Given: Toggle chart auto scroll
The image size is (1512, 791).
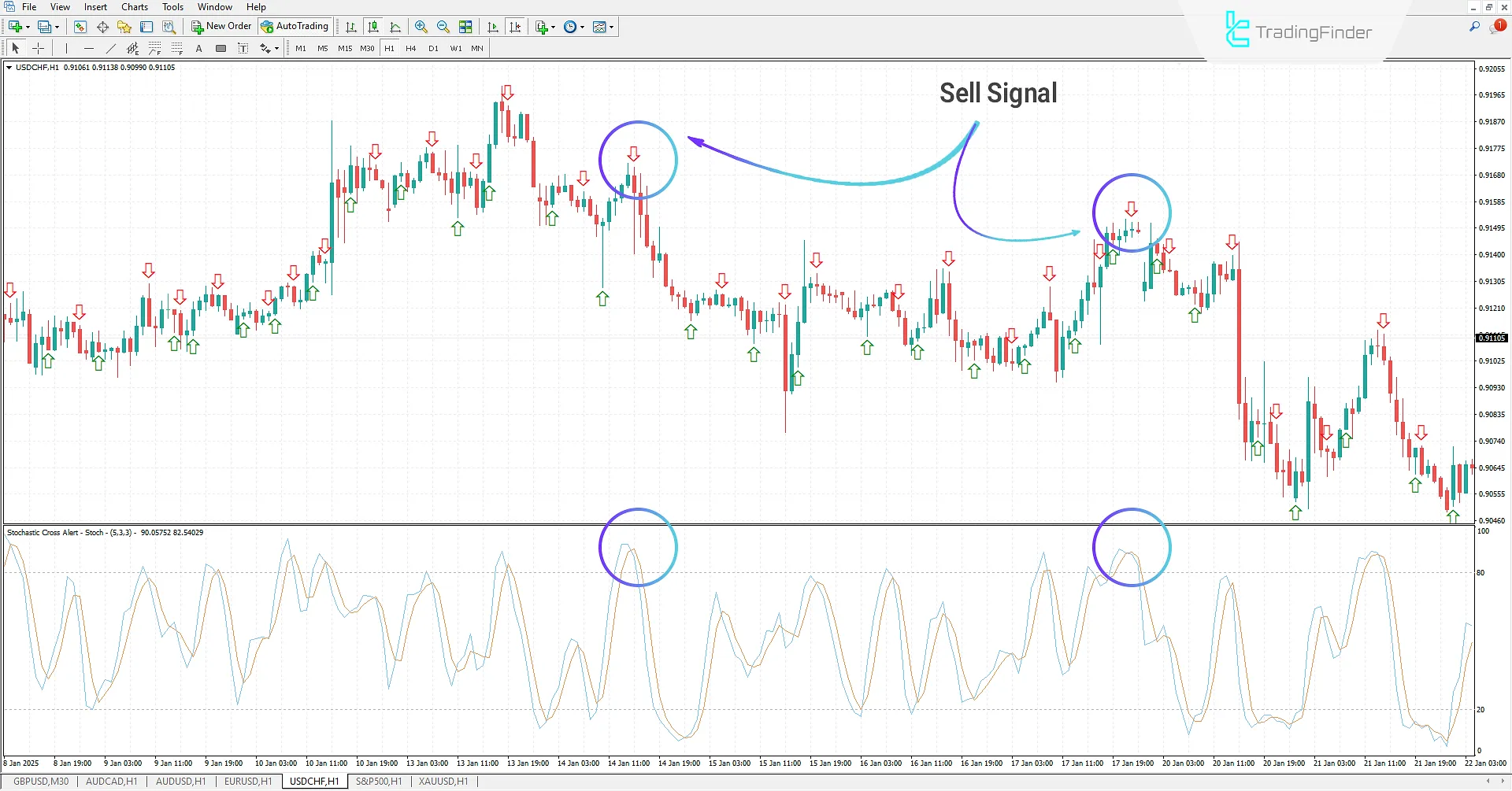Looking at the screenshot, I should [493, 26].
